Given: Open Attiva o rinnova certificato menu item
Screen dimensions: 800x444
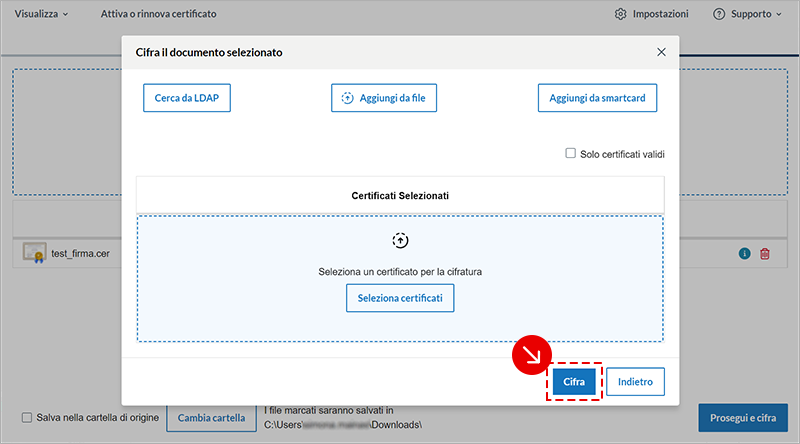Looking at the screenshot, I should coord(158,14).
